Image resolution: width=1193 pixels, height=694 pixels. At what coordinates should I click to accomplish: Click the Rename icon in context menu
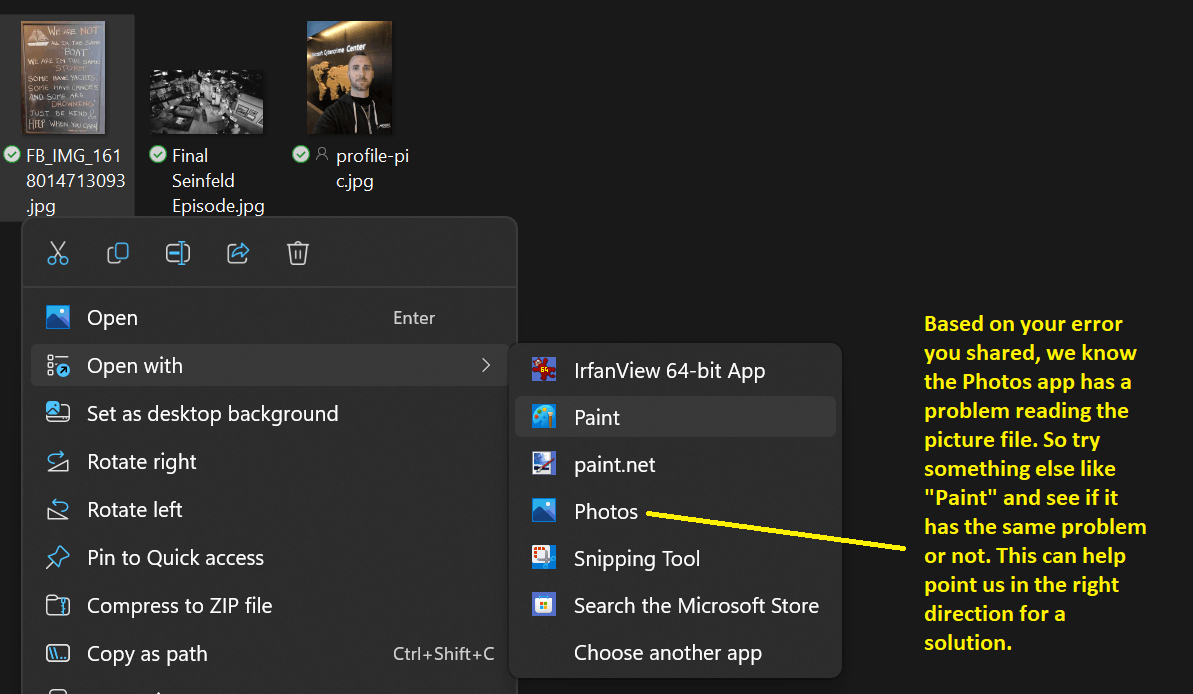tap(178, 253)
